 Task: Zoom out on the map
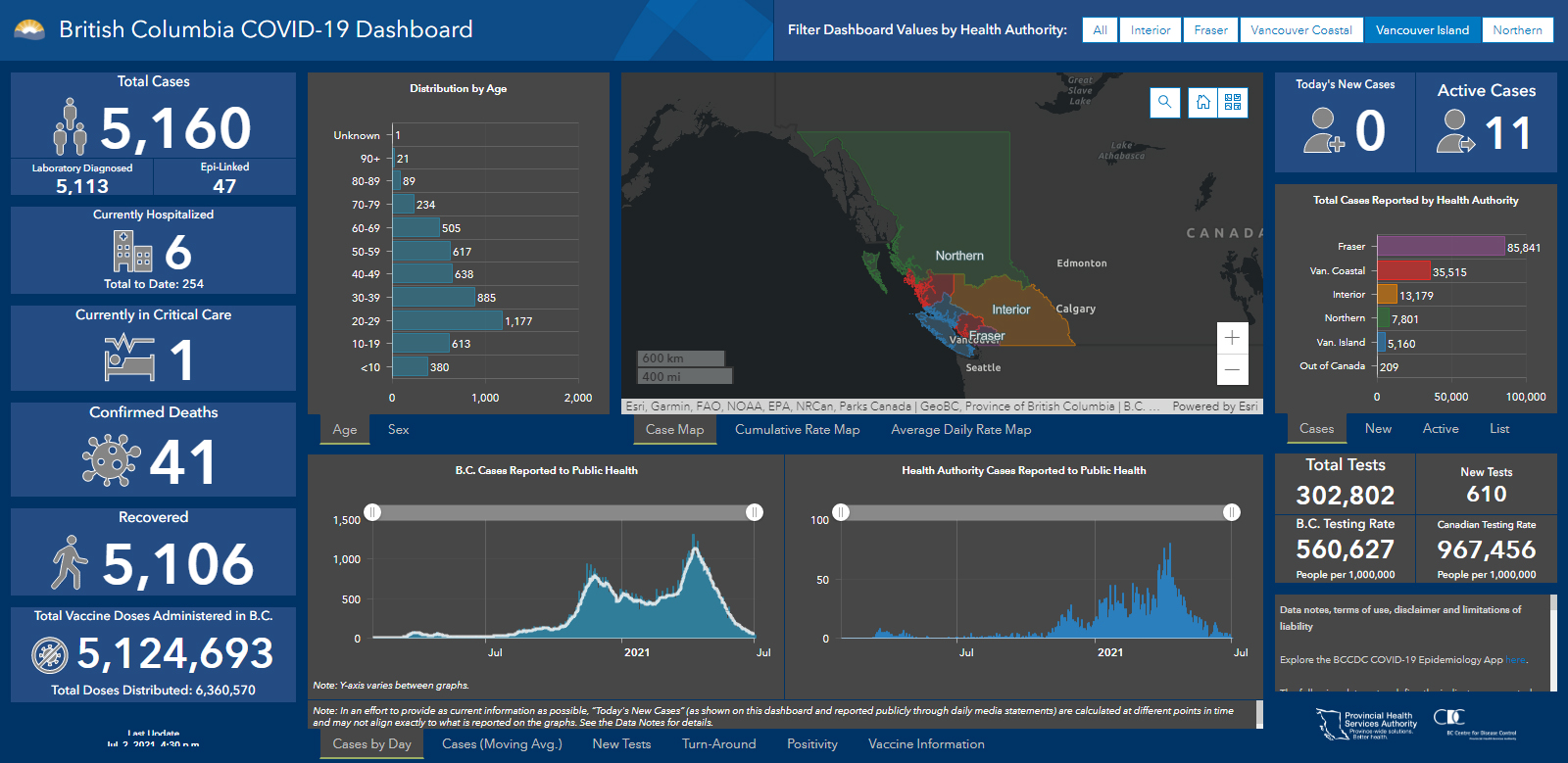click(1232, 369)
